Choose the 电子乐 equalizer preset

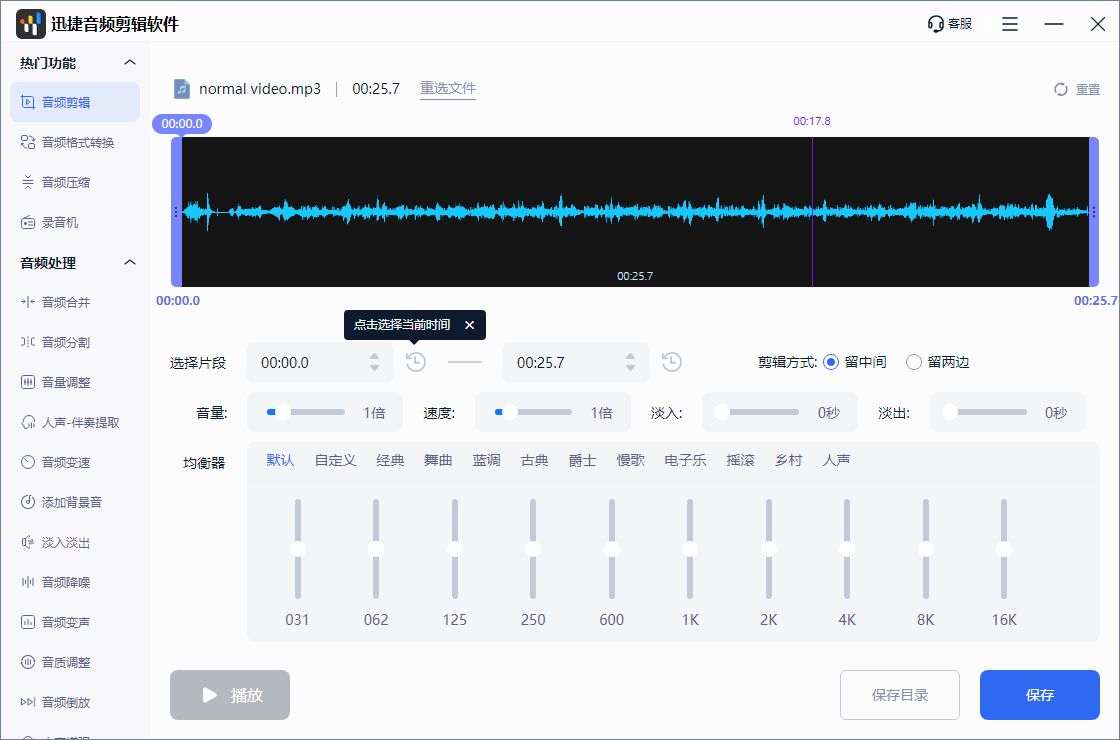(685, 460)
